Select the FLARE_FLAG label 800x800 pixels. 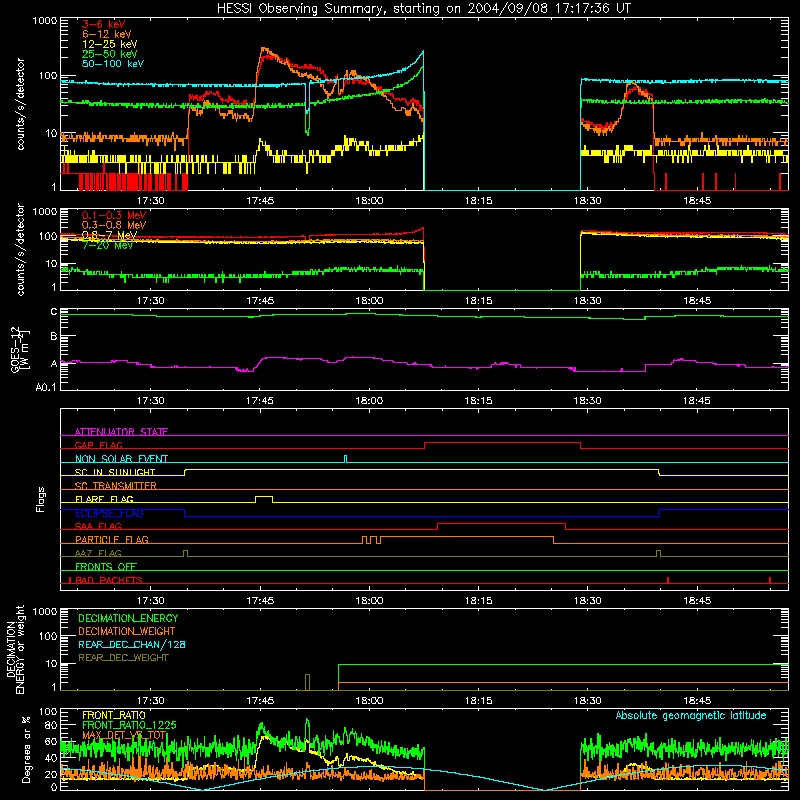104,499
